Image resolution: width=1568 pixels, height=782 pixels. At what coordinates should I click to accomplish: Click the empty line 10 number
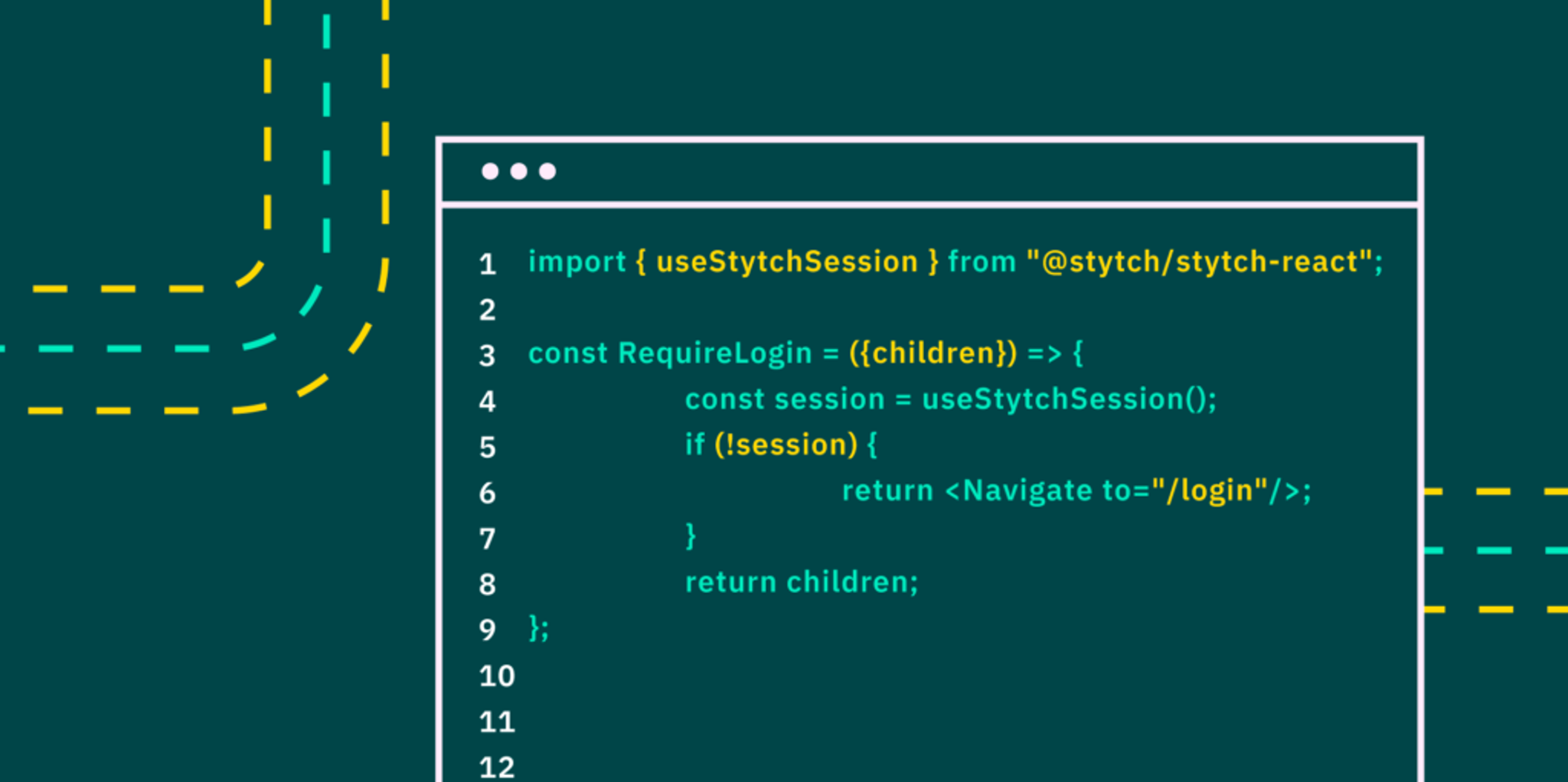[497, 676]
